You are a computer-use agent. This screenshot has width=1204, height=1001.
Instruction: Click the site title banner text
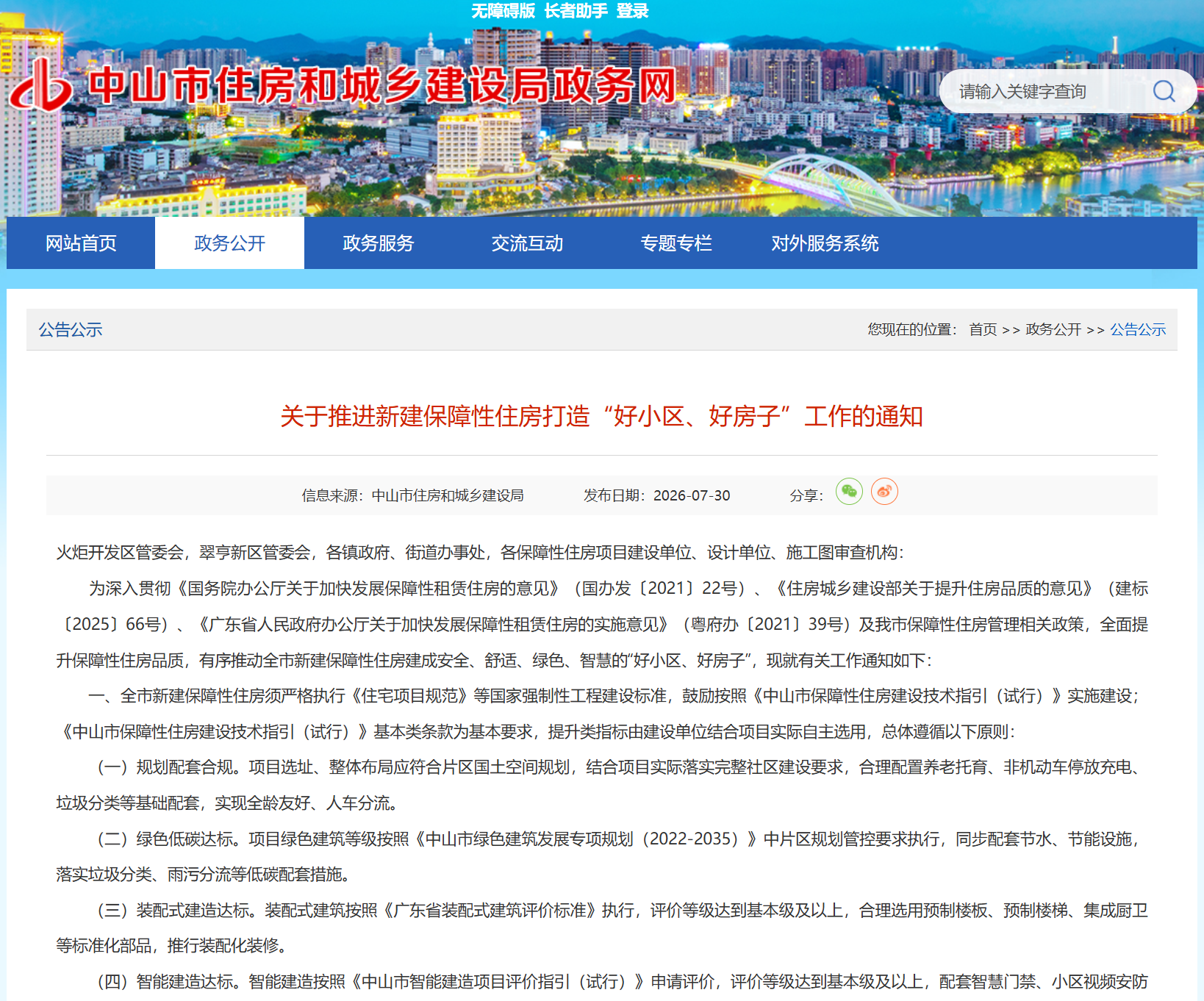tap(382, 86)
